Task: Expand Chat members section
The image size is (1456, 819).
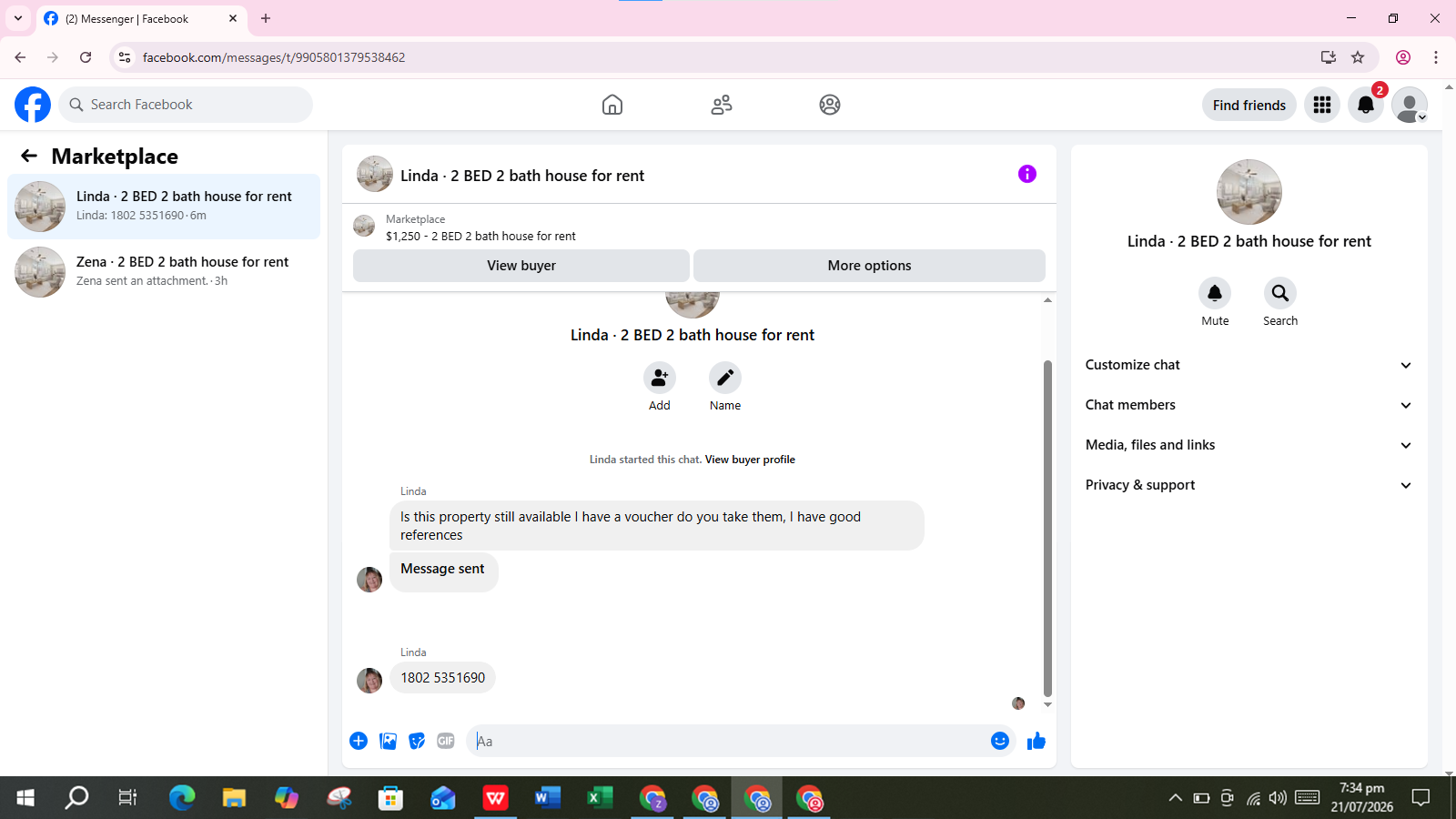Action: click(x=1249, y=405)
